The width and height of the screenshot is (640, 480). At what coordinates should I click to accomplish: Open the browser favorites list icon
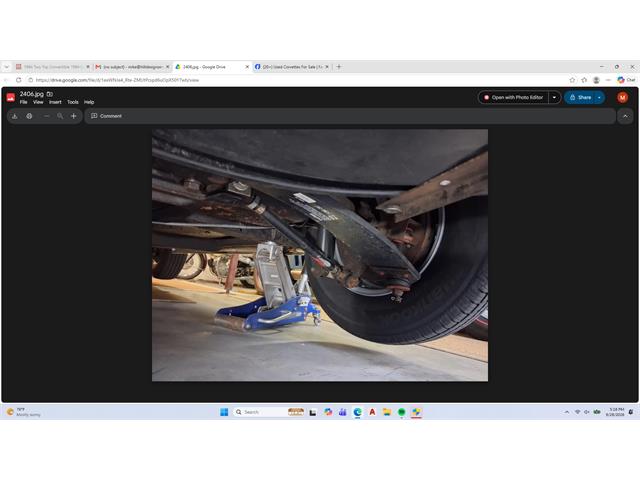pyautogui.click(x=584, y=80)
